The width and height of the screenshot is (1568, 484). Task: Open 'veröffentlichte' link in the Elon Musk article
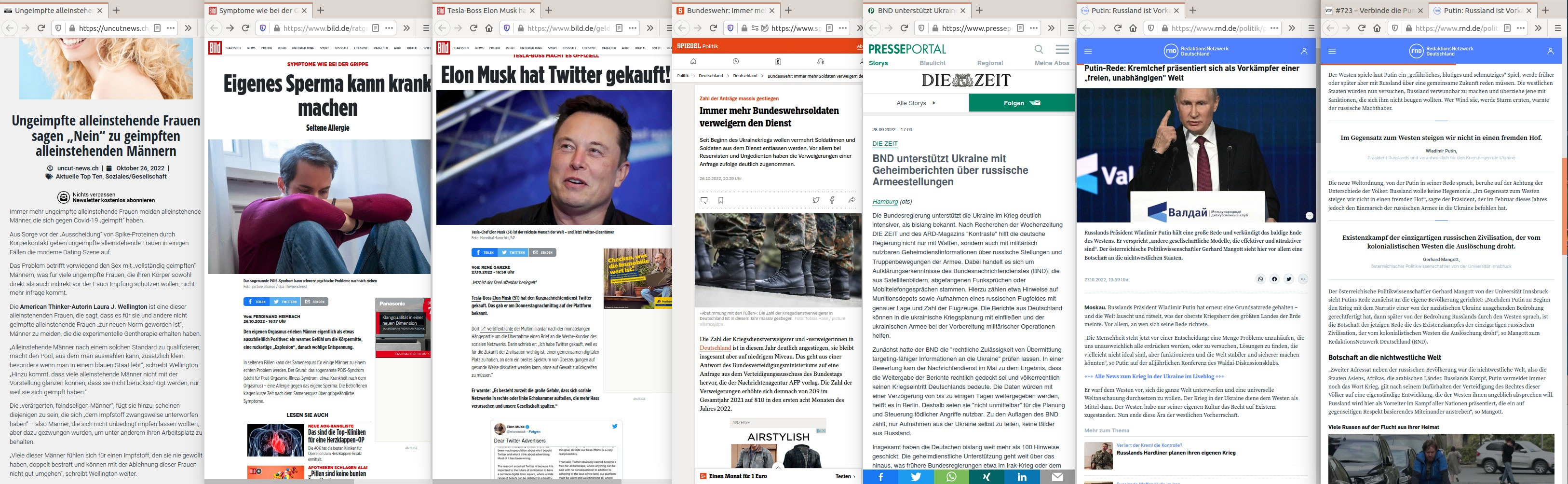[499, 329]
